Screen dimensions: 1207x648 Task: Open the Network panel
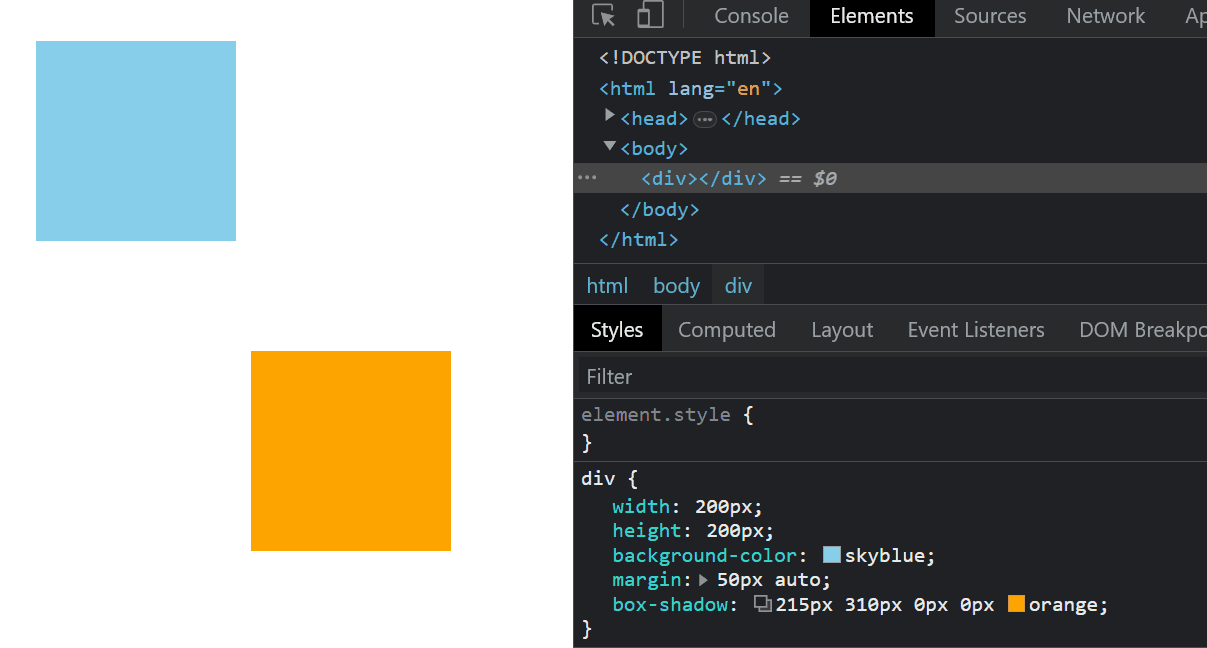pos(1104,16)
